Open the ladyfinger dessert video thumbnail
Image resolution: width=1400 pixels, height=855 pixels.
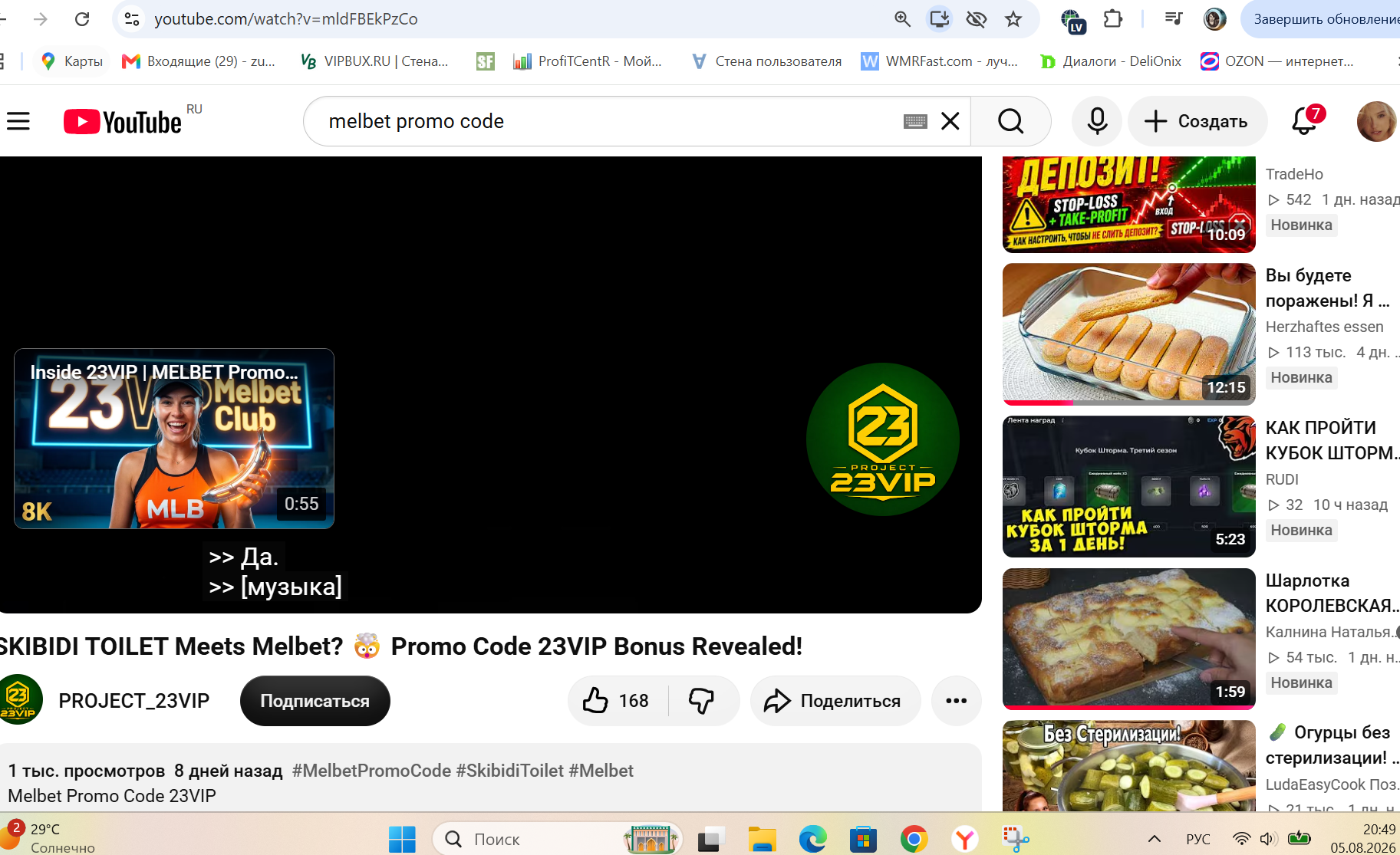[x=1129, y=334]
